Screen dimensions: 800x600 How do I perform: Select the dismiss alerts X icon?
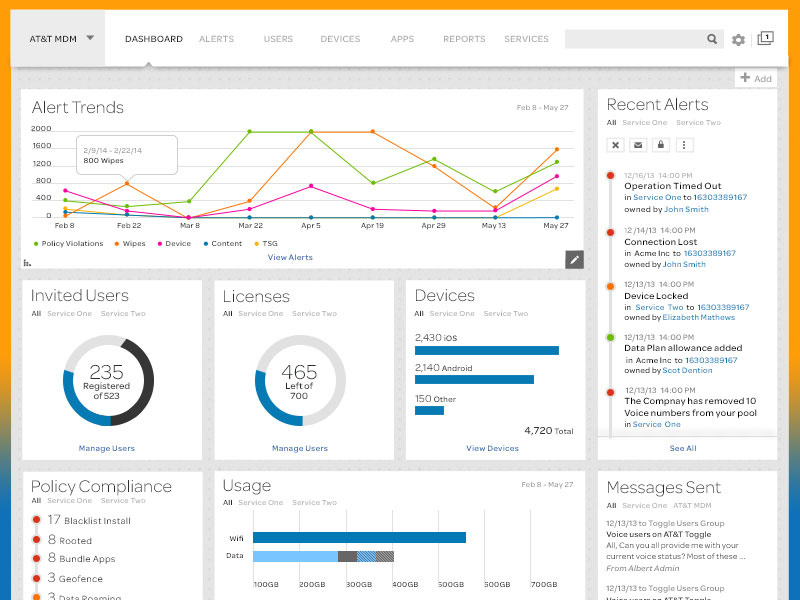615,145
